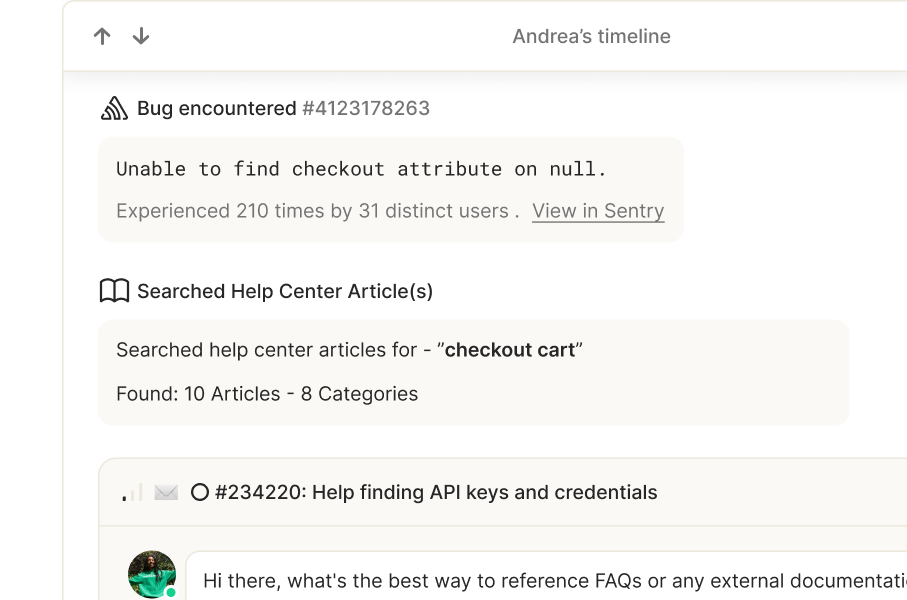The image size is (907, 600).
Task: Click the Sentry logo beside Bug encountered
Action: point(115,108)
